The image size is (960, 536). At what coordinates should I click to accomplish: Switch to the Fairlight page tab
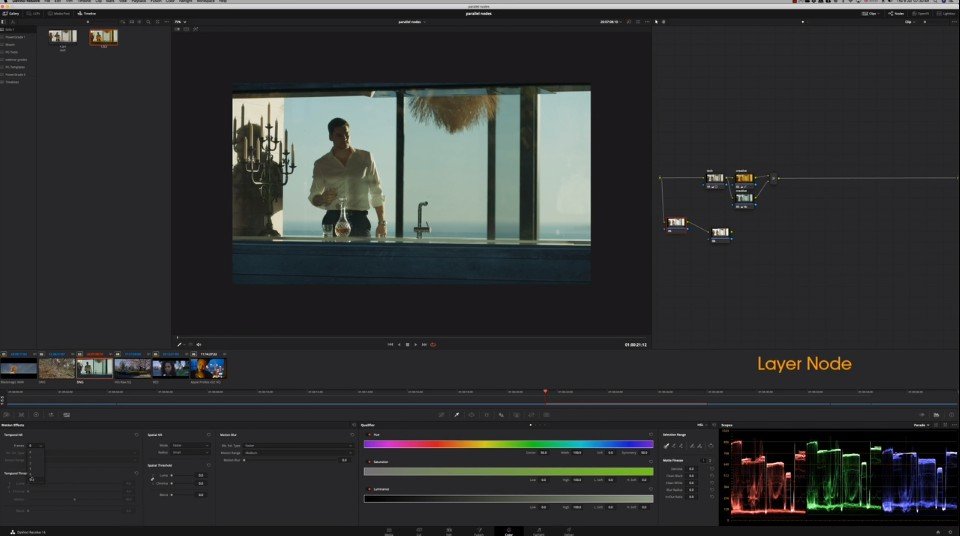[x=539, y=531]
